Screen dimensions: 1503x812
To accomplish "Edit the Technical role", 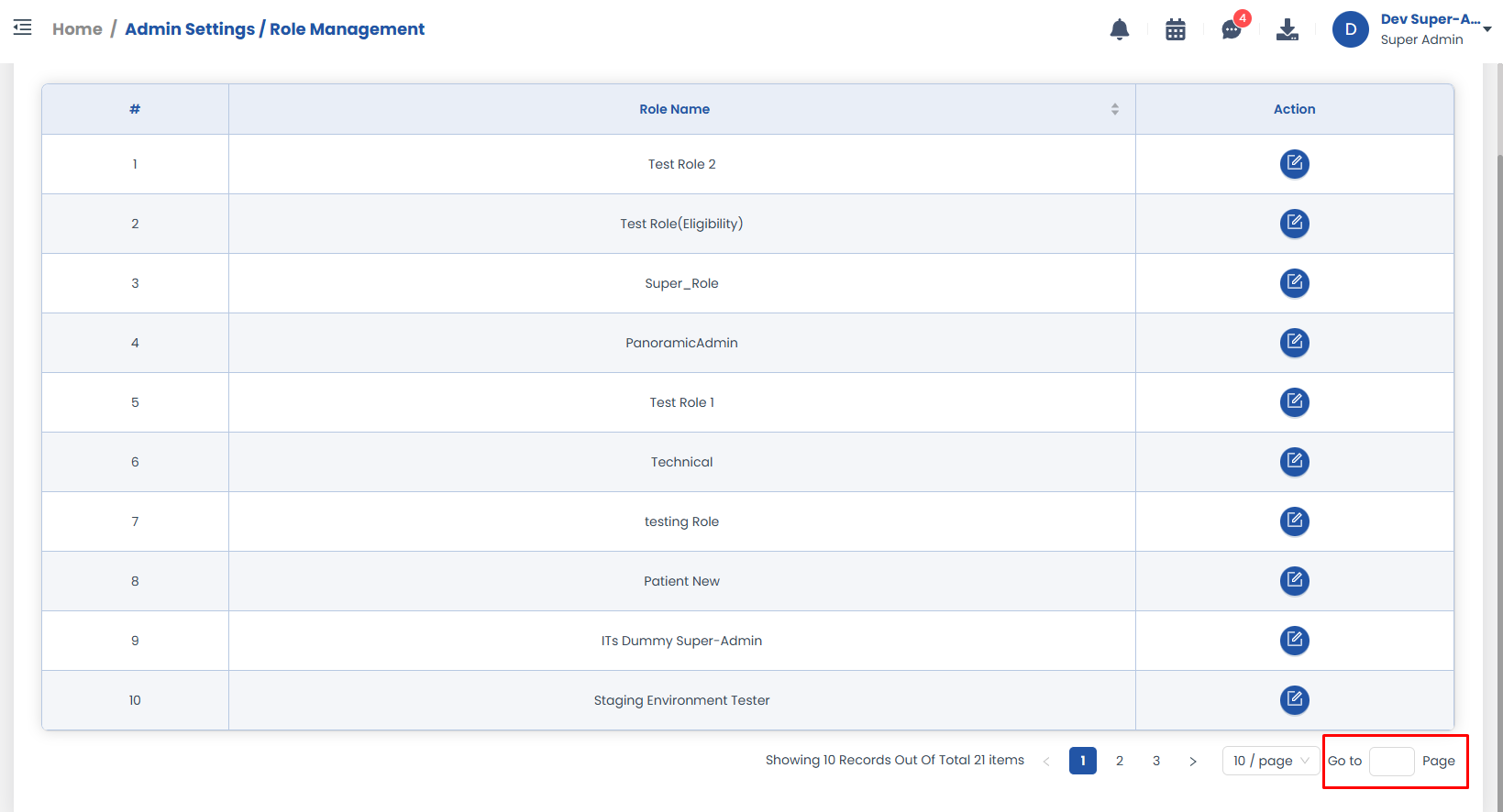I will pos(1294,462).
